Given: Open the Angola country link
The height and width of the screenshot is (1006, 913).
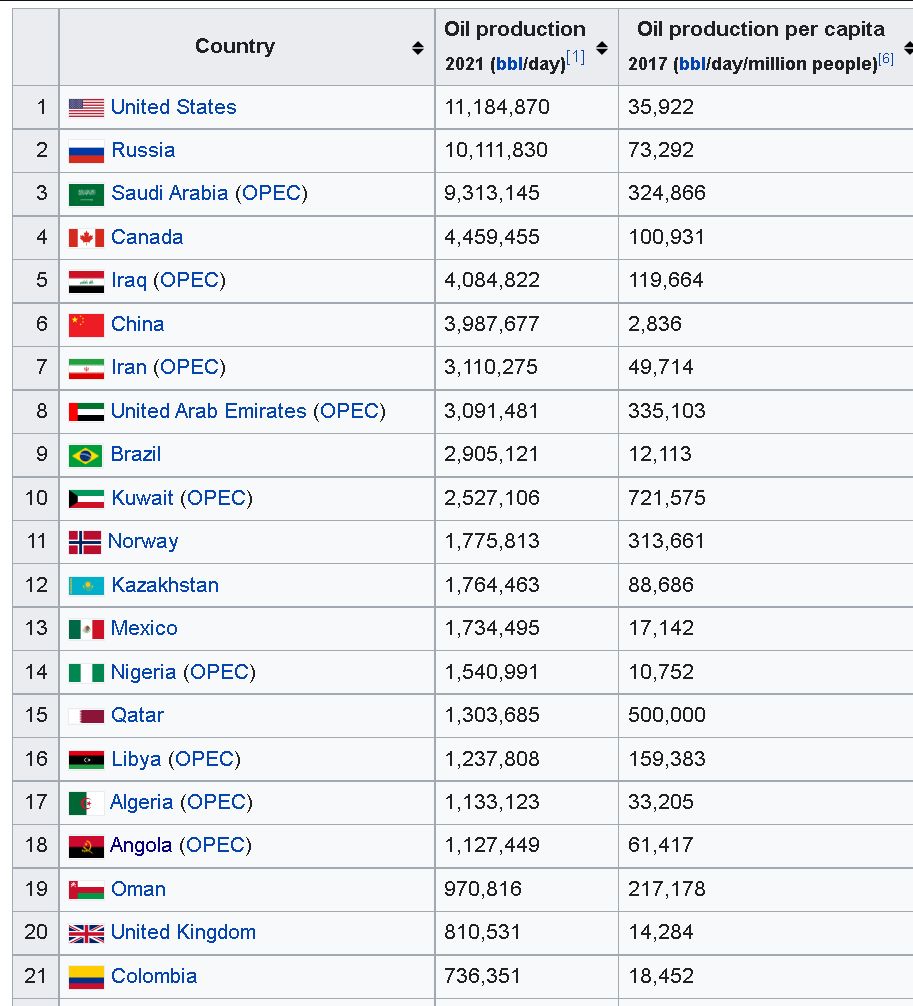Looking at the screenshot, I should (x=141, y=845).
